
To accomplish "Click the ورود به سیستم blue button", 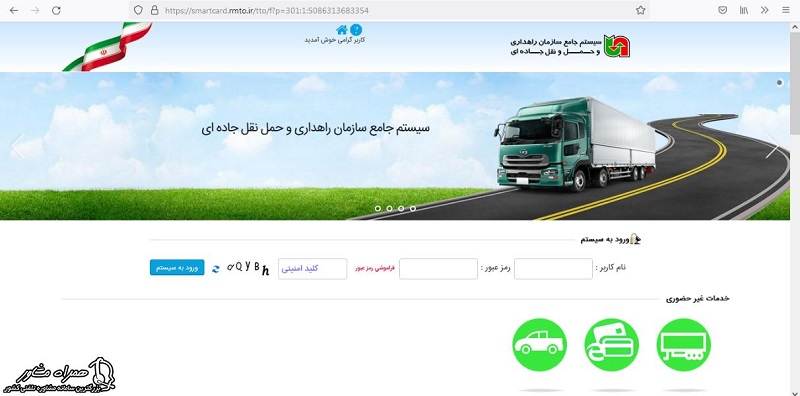I will [177, 267].
